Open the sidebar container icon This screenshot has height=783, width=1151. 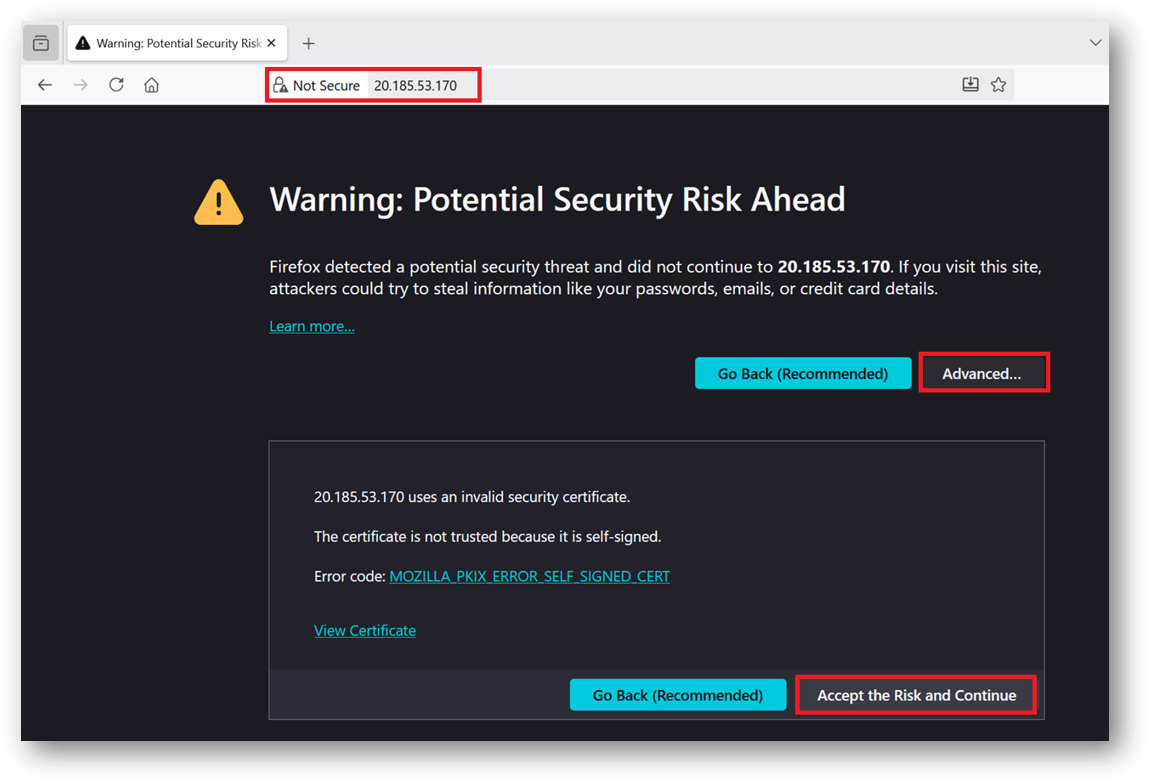tap(40, 43)
